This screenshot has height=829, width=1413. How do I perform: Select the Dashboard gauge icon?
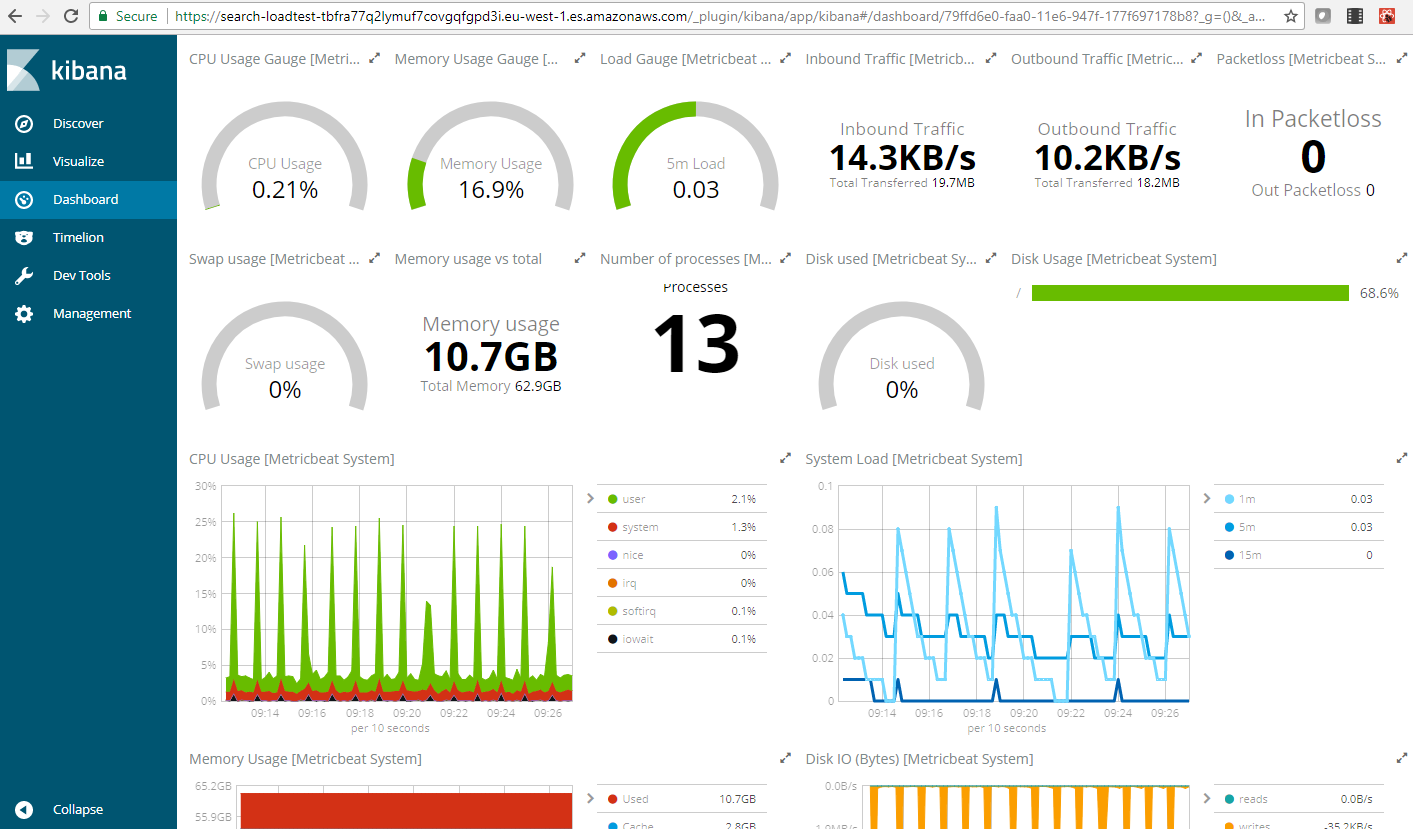coord(24,199)
